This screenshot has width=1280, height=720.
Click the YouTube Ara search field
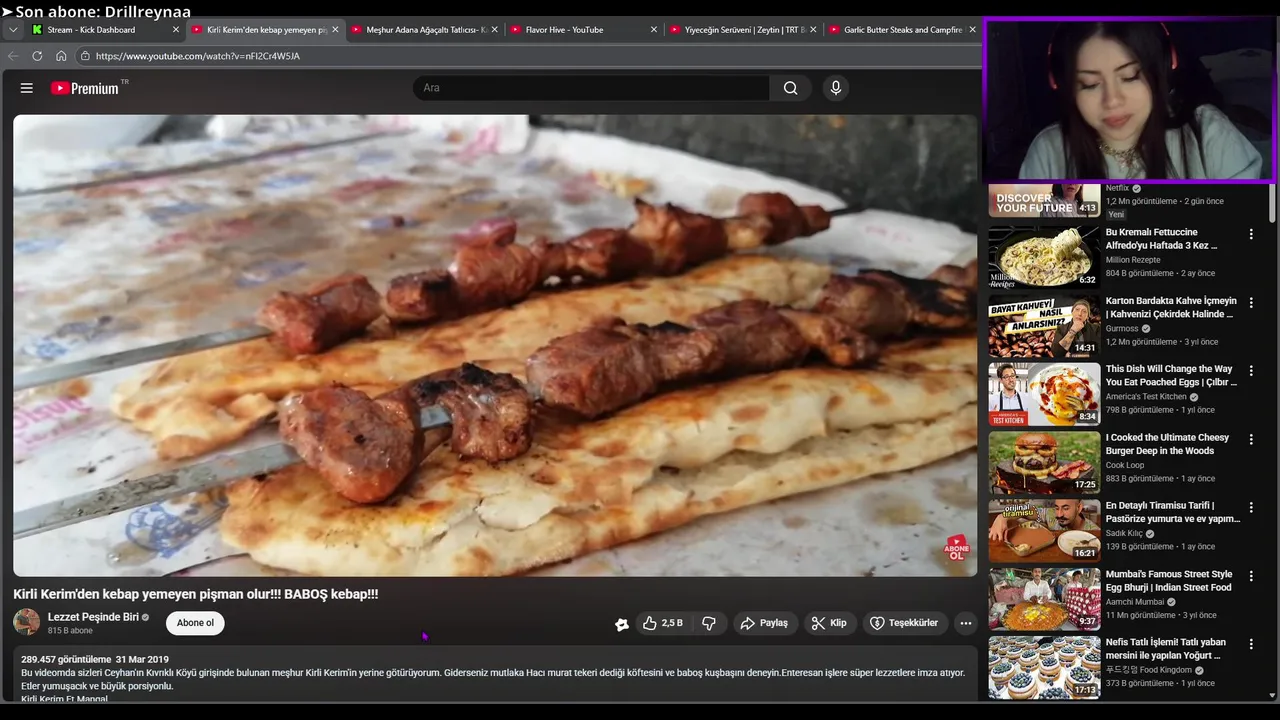591,88
